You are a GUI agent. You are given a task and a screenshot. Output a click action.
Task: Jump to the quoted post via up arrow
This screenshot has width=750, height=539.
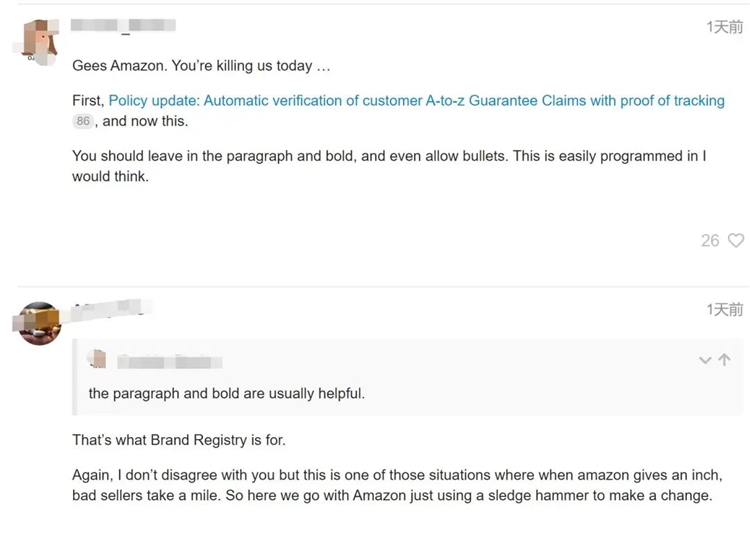coord(725,360)
